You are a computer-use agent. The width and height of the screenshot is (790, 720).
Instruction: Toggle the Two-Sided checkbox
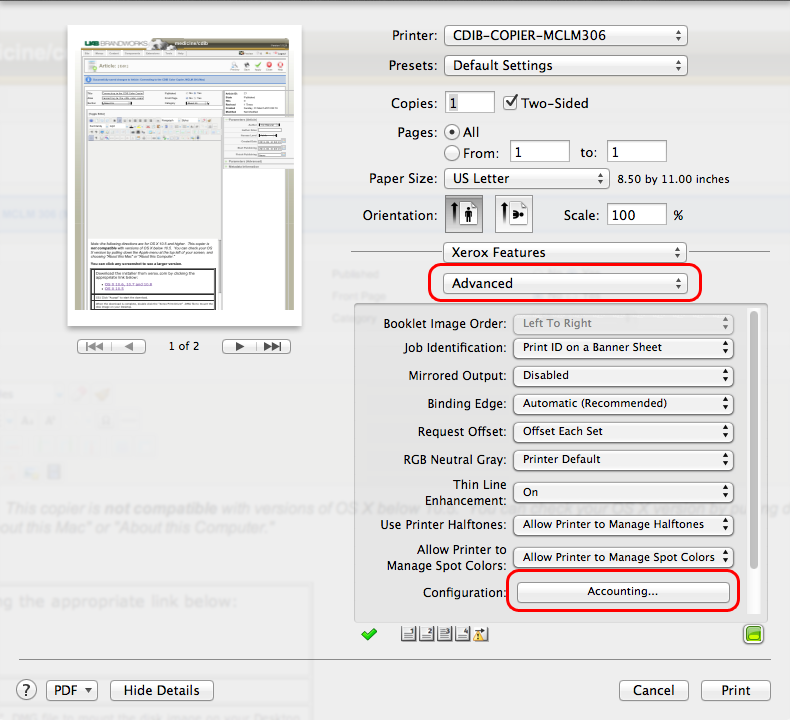click(x=511, y=102)
